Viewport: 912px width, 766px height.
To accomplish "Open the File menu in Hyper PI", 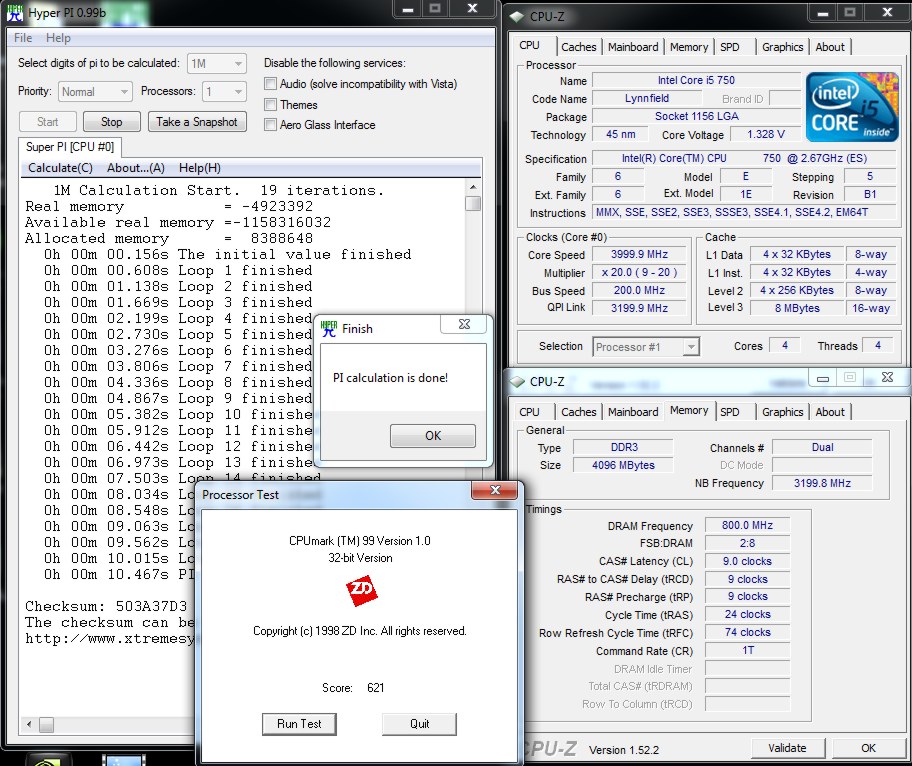I will click(23, 38).
